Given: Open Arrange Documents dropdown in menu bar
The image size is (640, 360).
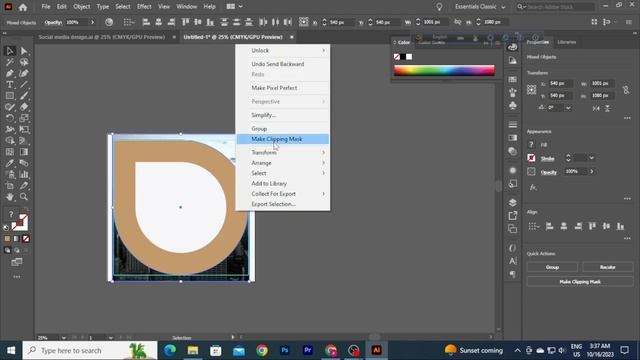Looking at the screenshot, I should coord(234,7).
